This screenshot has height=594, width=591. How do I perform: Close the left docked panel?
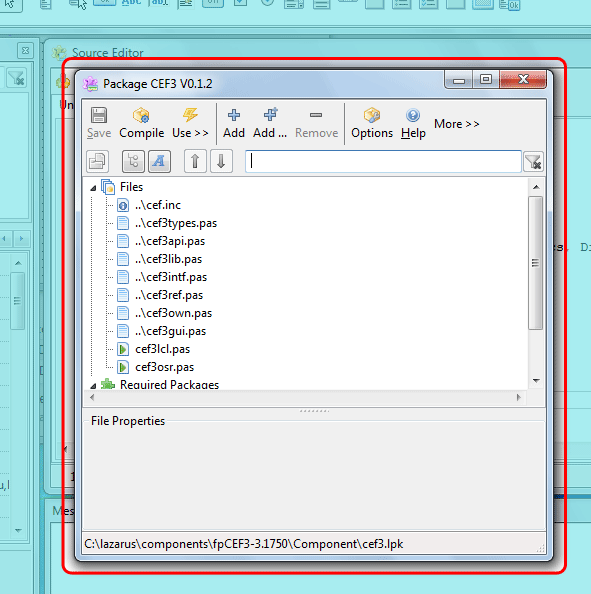[x=25, y=50]
